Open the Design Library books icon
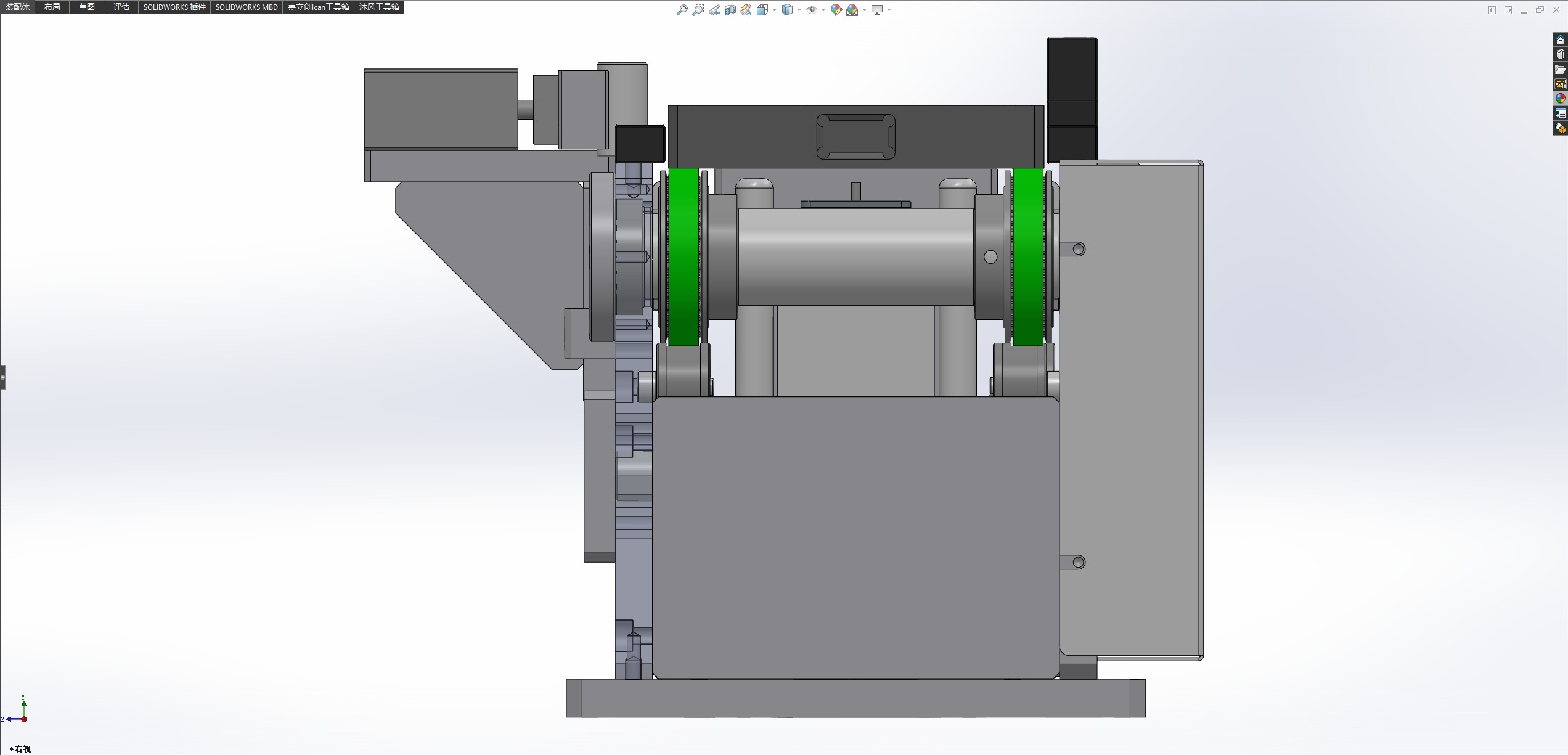1568x755 pixels. pyautogui.click(x=1560, y=54)
